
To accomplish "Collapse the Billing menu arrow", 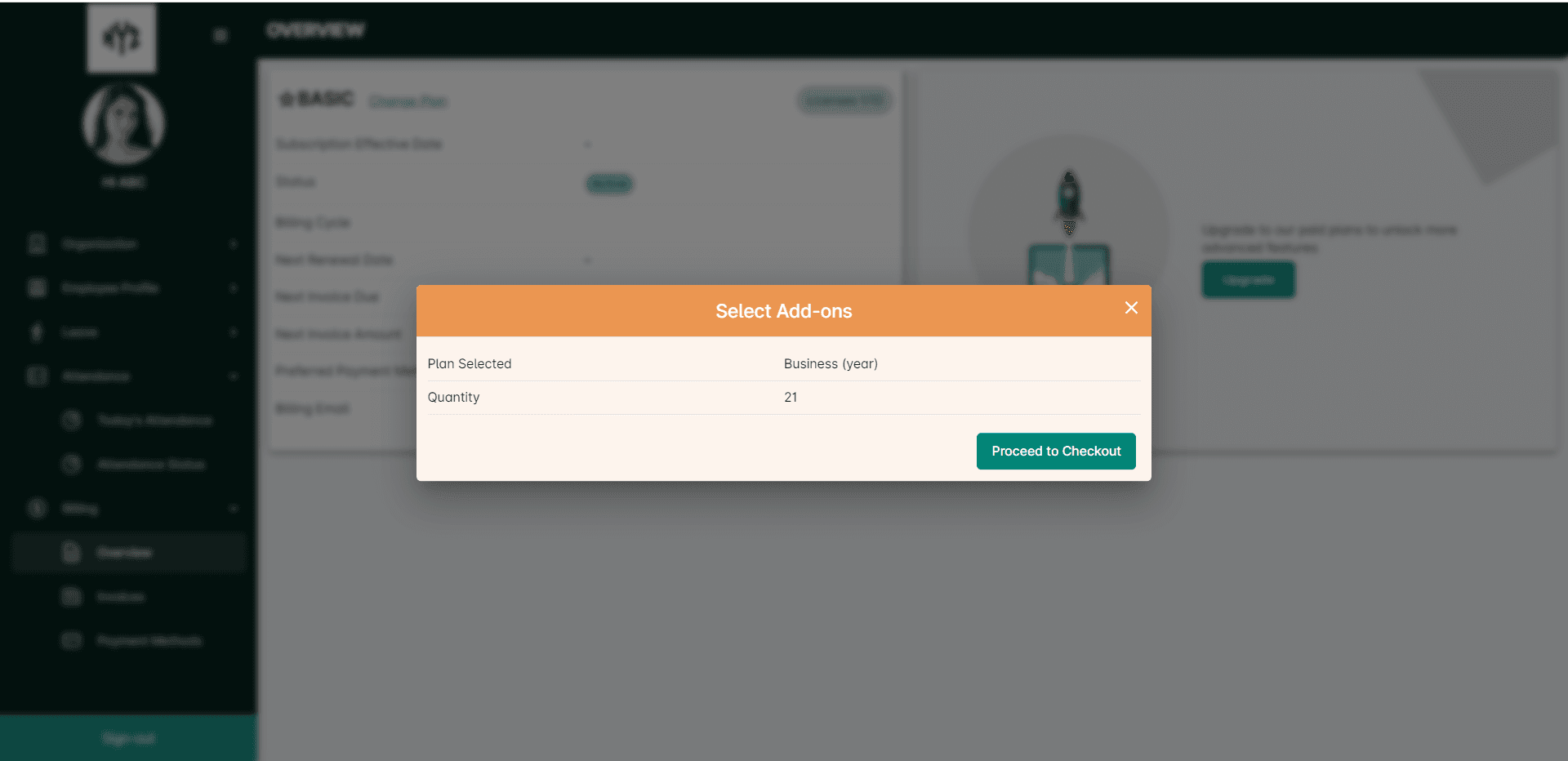I will 234,509.
